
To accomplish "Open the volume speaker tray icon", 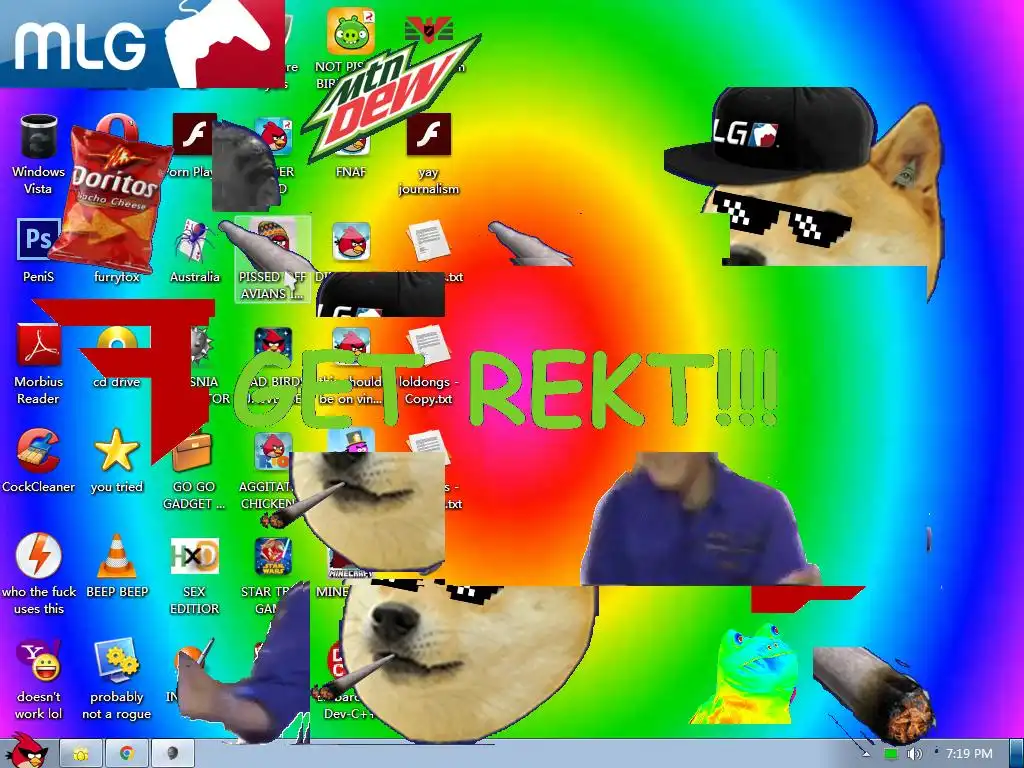I will point(914,754).
